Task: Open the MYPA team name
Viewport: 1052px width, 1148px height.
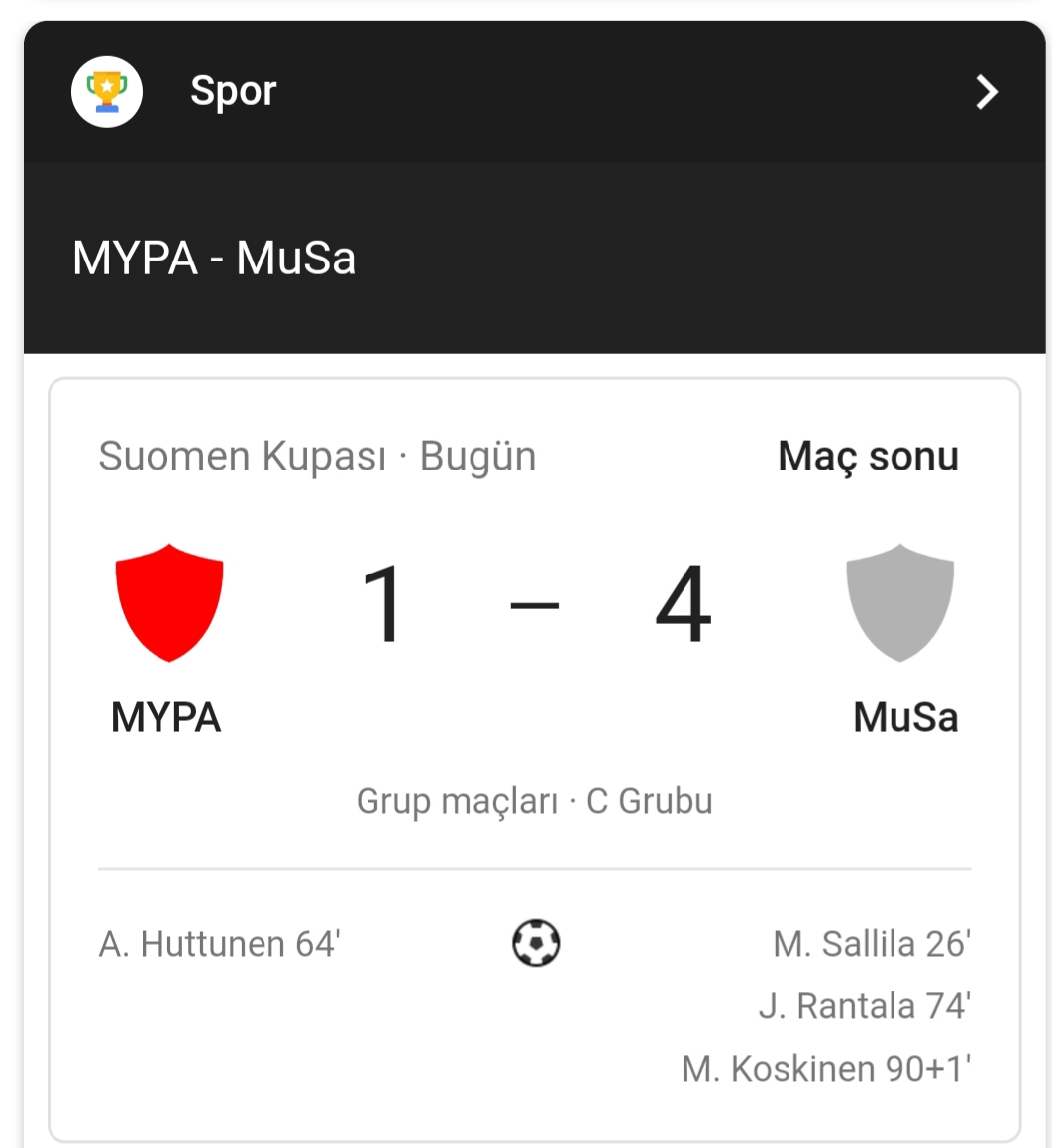Action: (166, 717)
